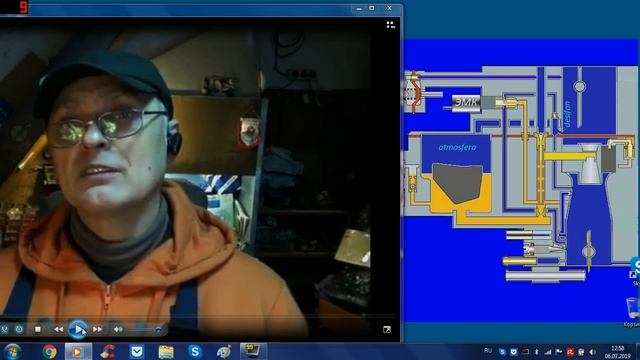Switch the player to full screen view
This screenshot has height=360, width=640.
(387, 329)
